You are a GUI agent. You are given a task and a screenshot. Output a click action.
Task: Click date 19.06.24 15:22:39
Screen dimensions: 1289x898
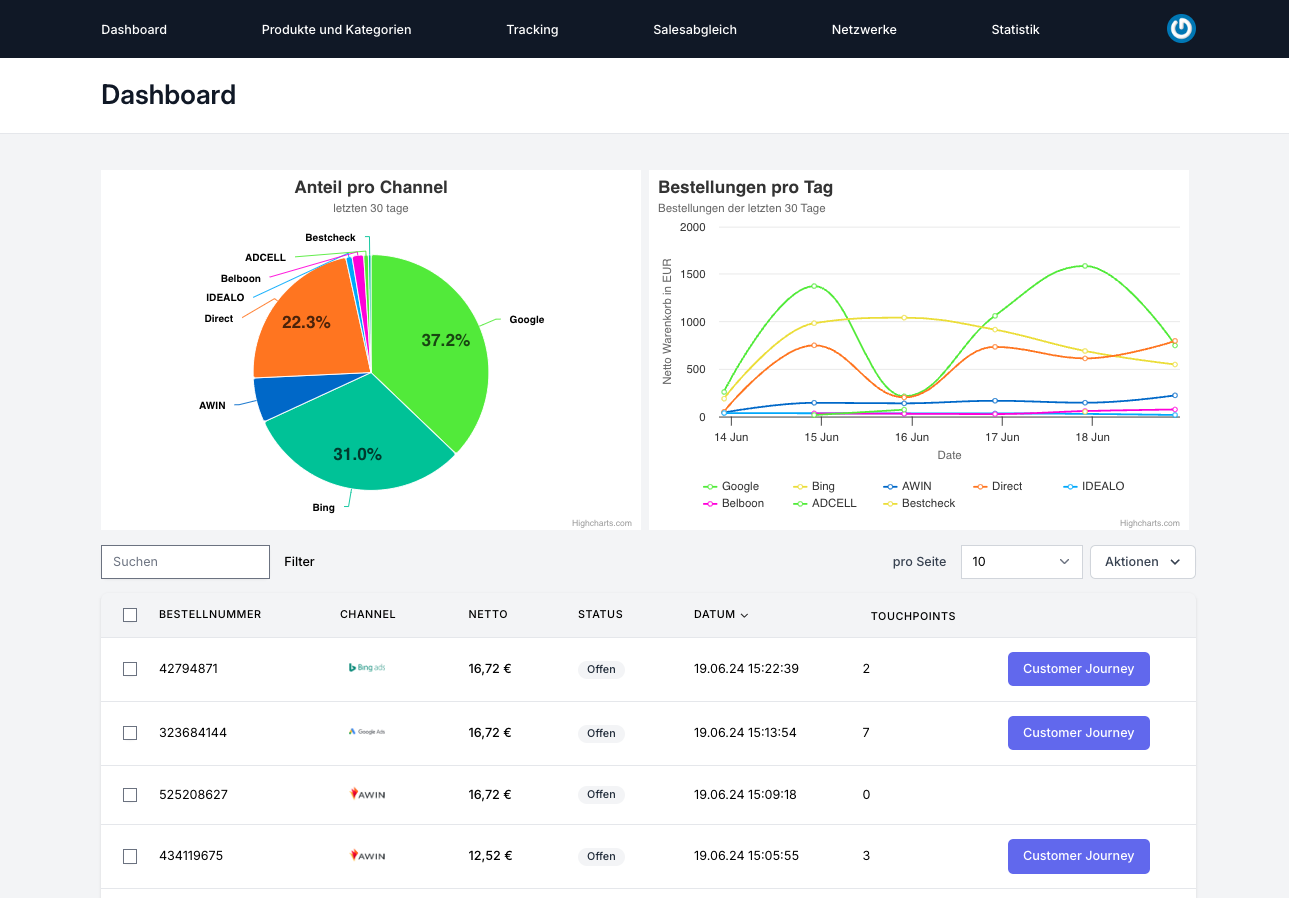[746, 669]
